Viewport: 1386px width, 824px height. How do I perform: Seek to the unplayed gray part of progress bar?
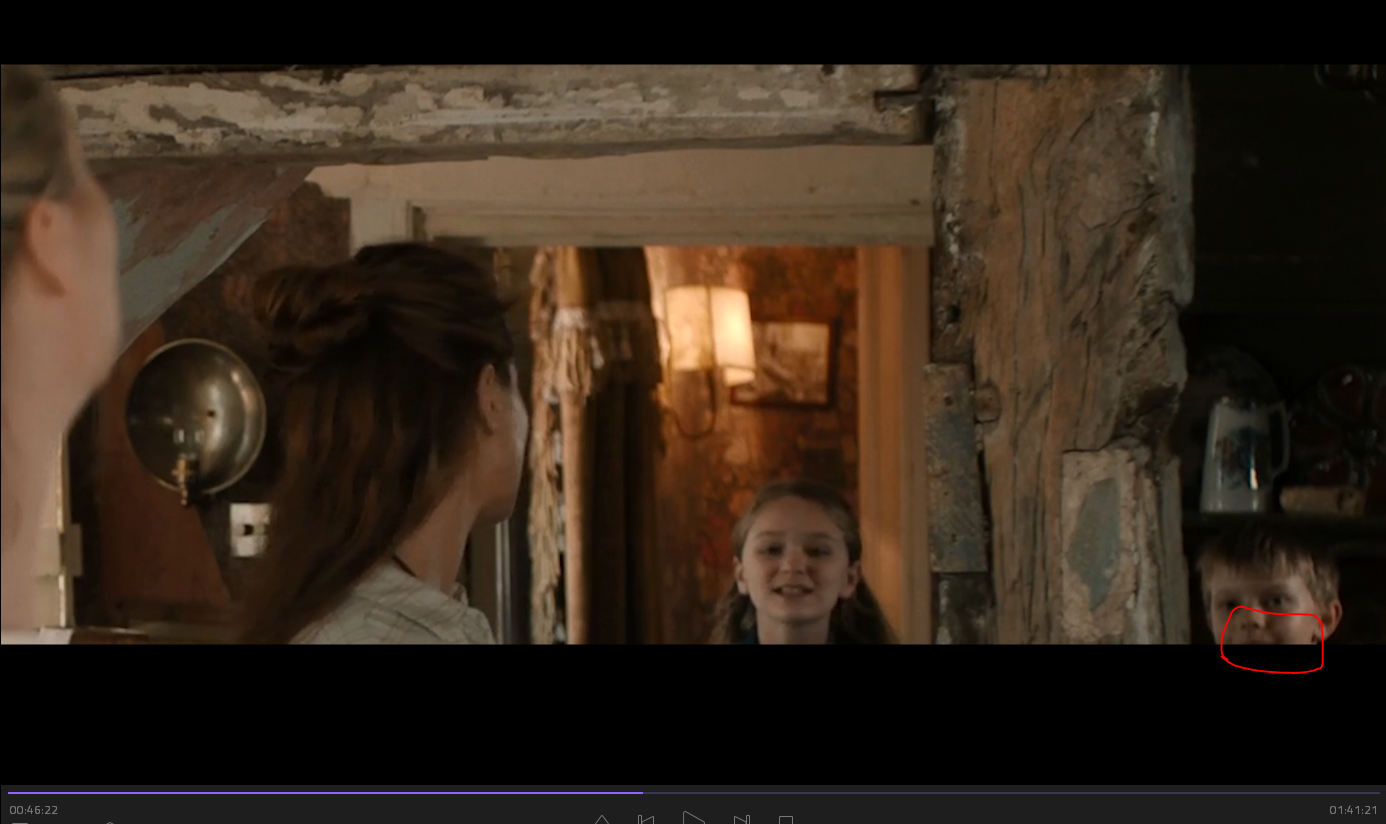coord(1000,793)
